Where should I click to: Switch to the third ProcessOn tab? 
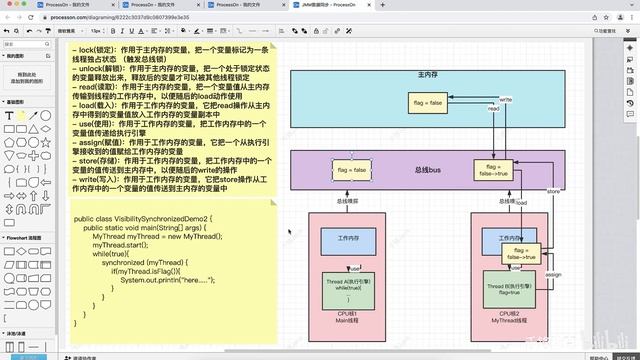(x=244, y=5)
